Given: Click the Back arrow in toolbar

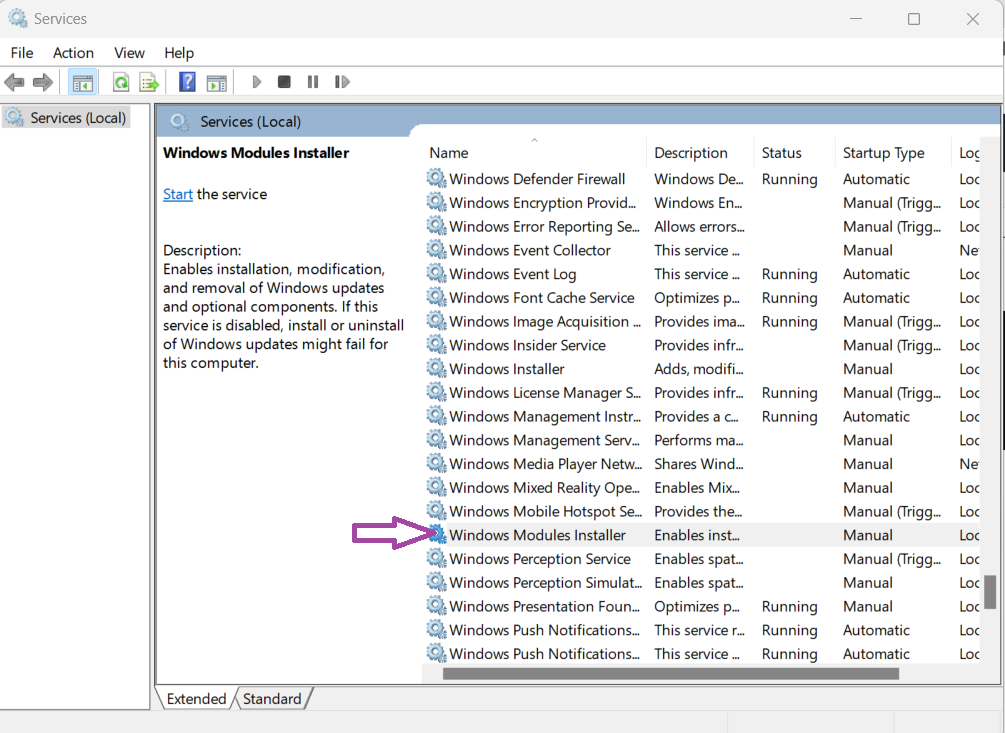Looking at the screenshot, I should [x=14, y=82].
